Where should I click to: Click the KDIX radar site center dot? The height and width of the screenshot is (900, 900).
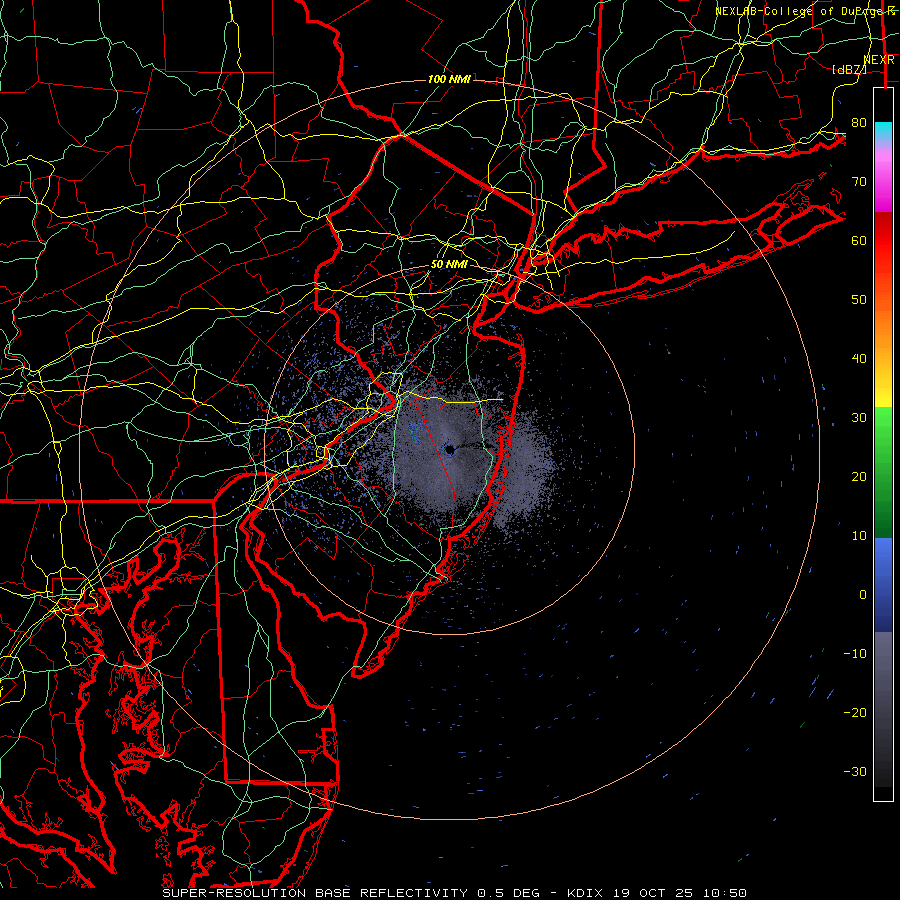pos(450,451)
